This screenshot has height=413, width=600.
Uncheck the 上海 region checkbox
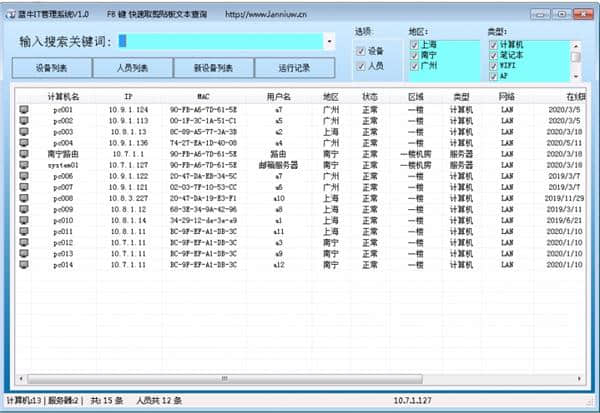pyautogui.click(x=414, y=44)
